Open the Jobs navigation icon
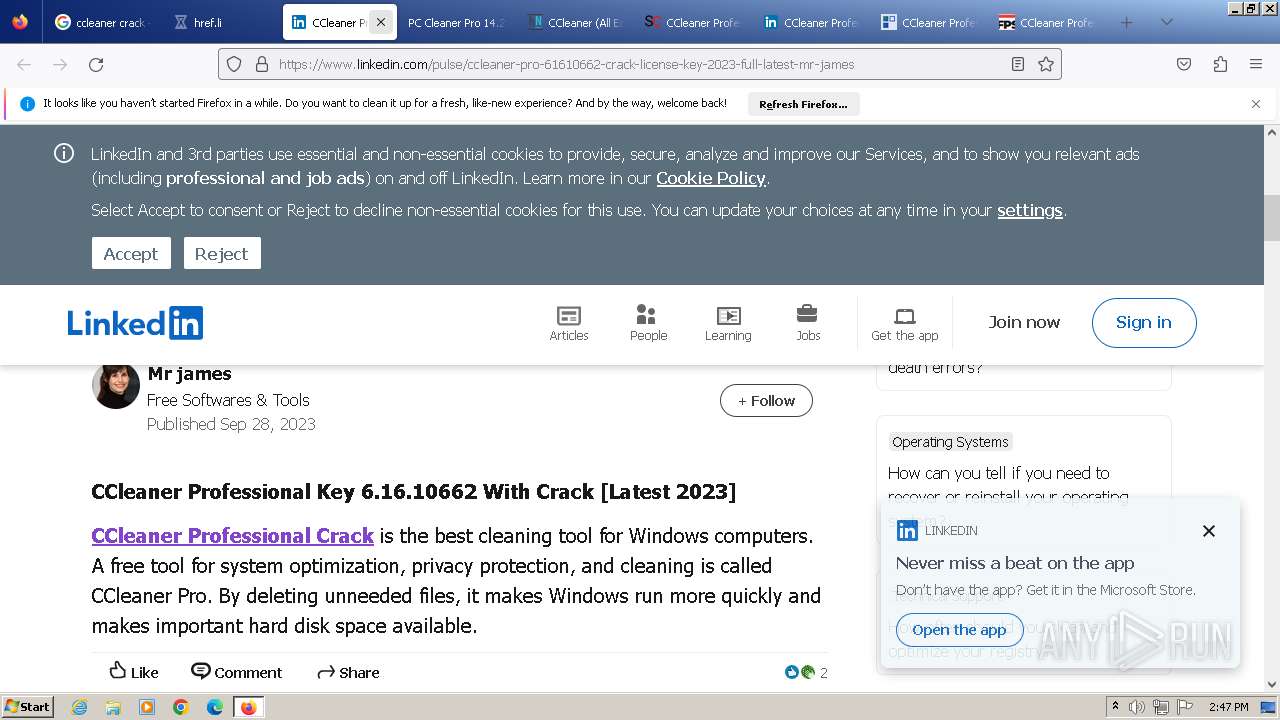 point(808,323)
